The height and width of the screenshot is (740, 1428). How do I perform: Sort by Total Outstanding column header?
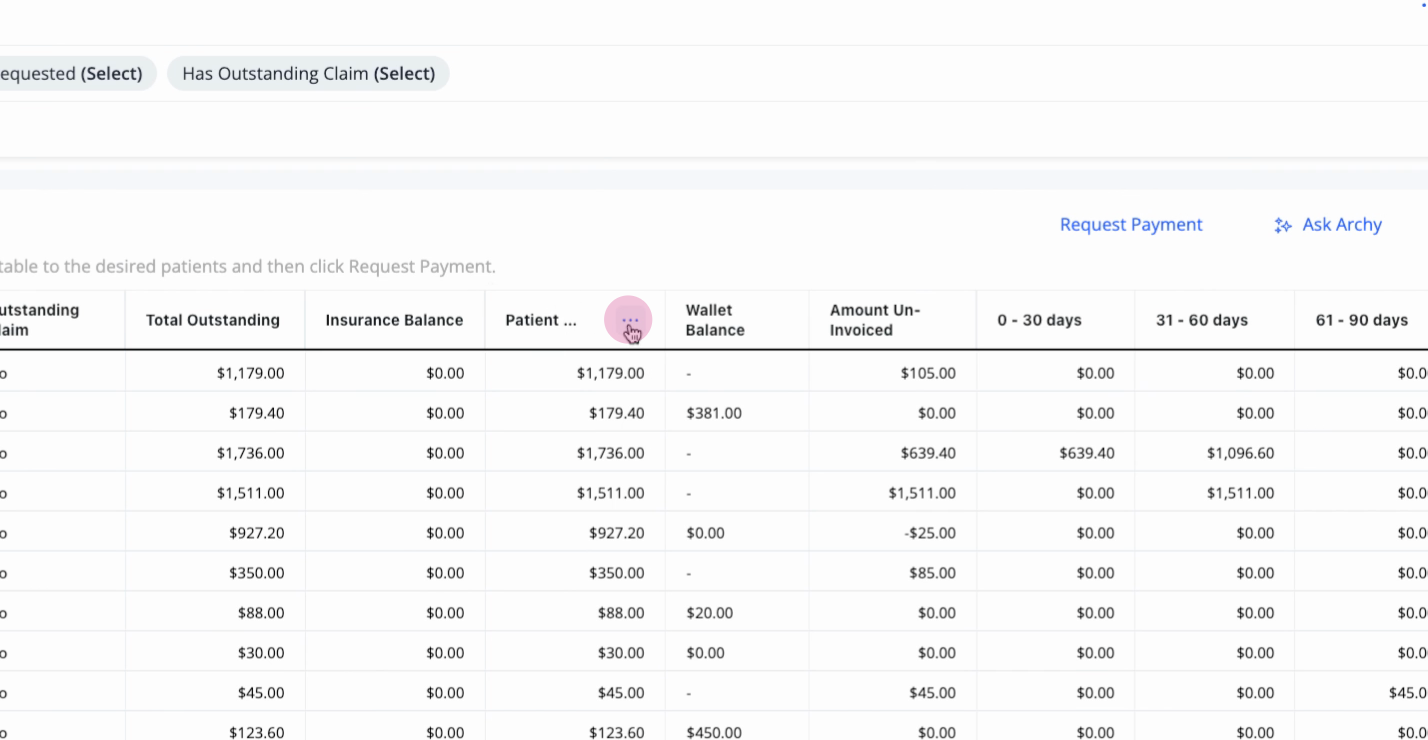click(x=213, y=320)
